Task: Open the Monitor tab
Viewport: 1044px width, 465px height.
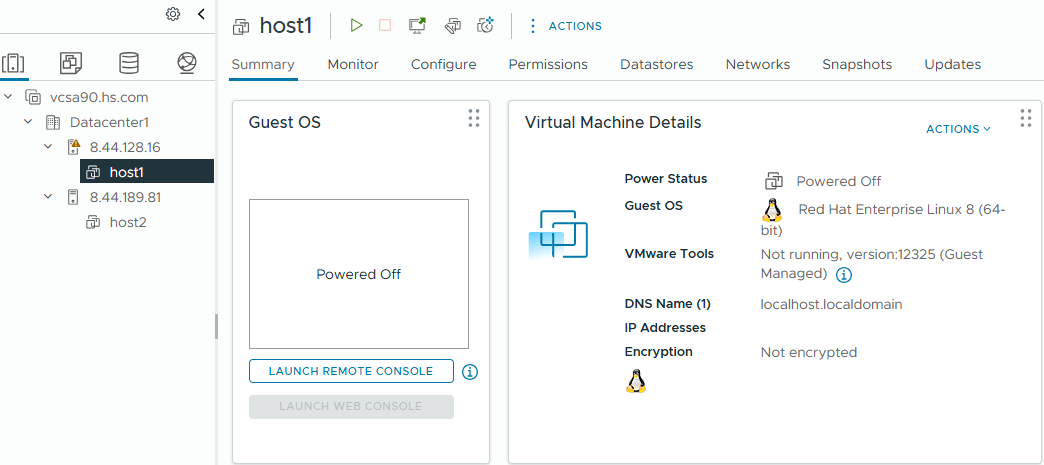Action: pyautogui.click(x=353, y=65)
